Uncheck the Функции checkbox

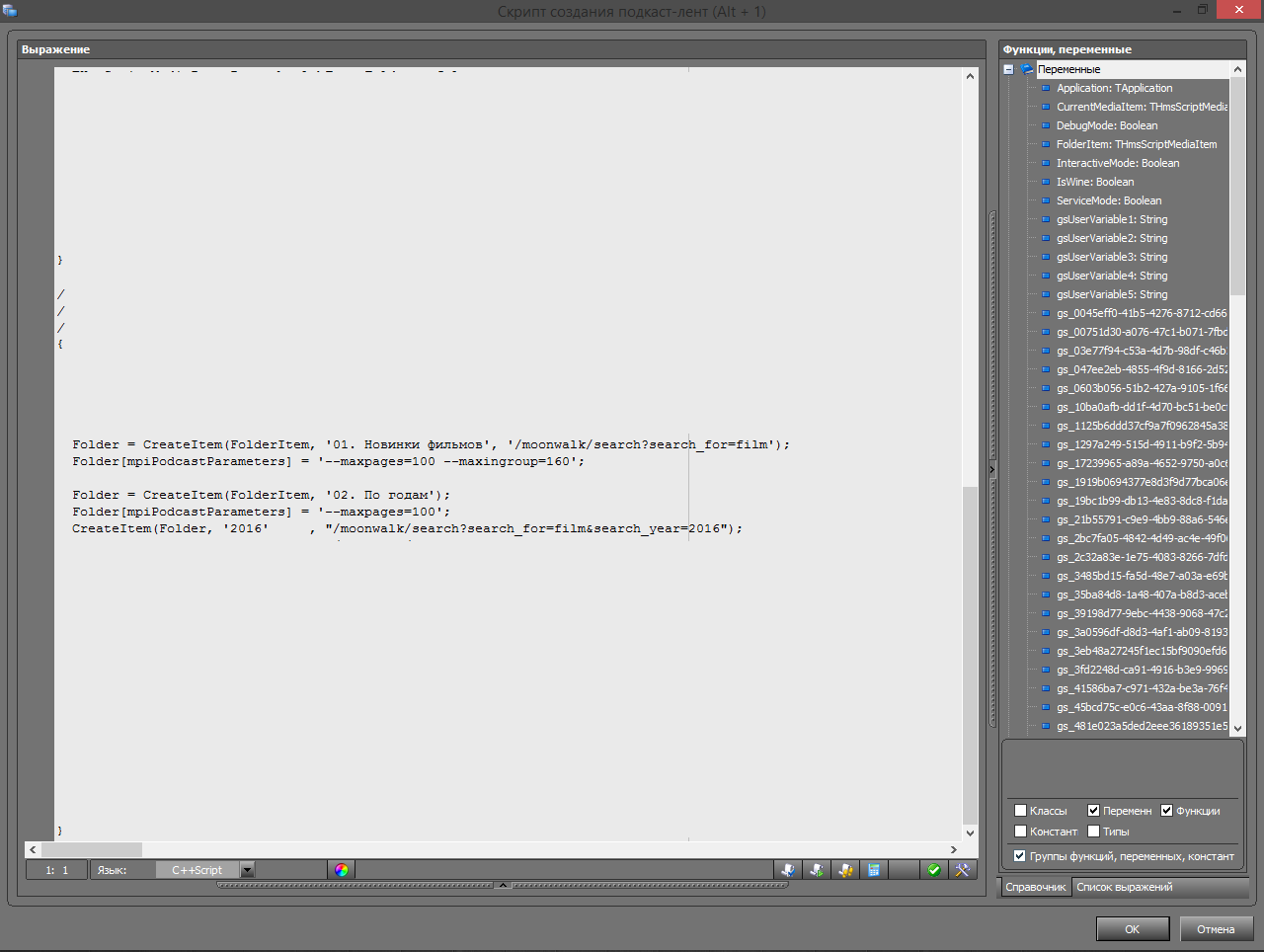[1166, 811]
